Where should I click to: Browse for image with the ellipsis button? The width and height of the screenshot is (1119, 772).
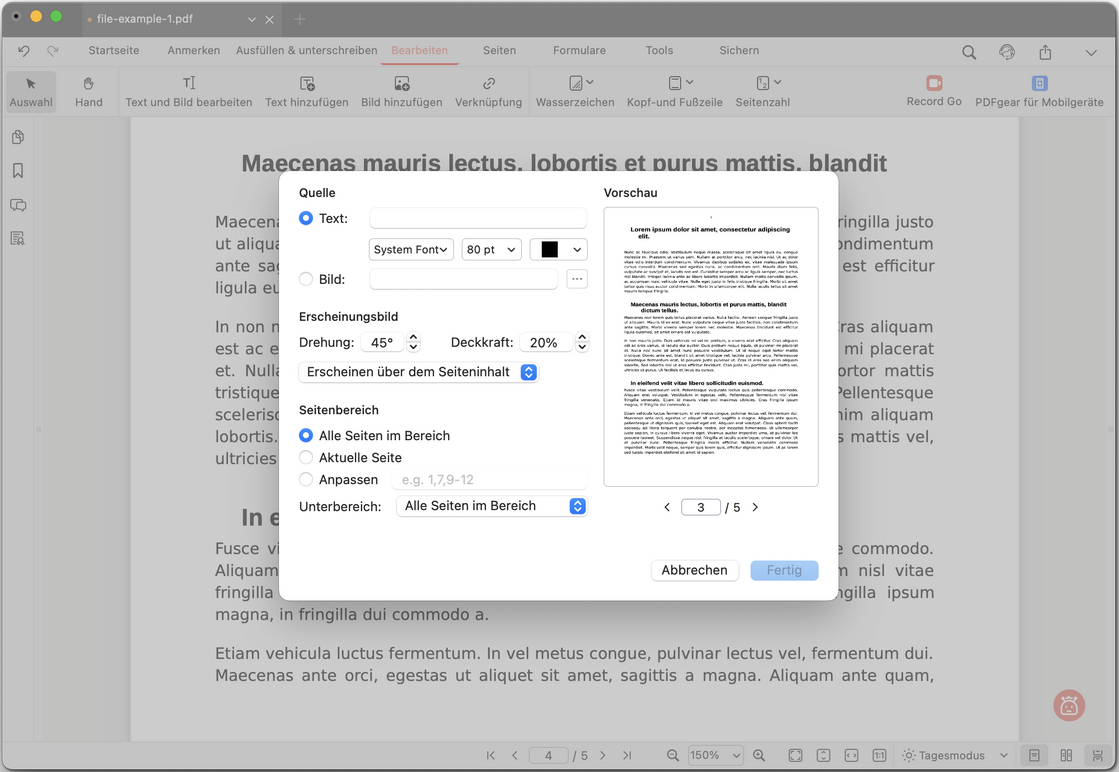pyautogui.click(x=577, y=280)
